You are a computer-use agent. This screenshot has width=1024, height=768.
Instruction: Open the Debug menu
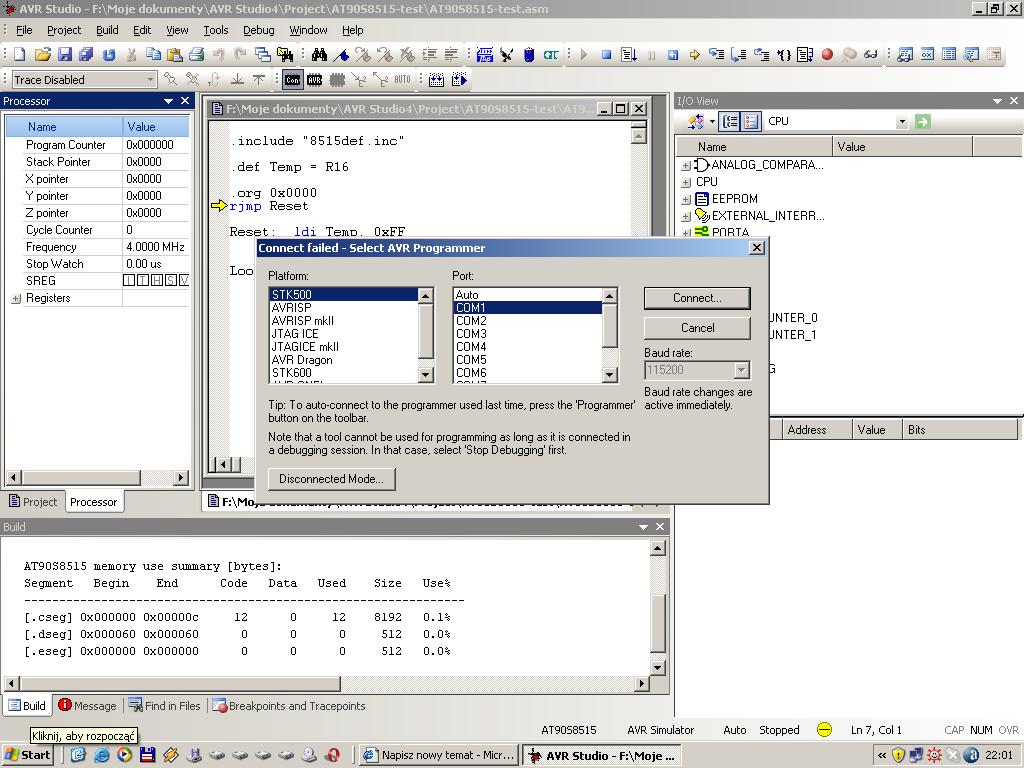point(258,30)
